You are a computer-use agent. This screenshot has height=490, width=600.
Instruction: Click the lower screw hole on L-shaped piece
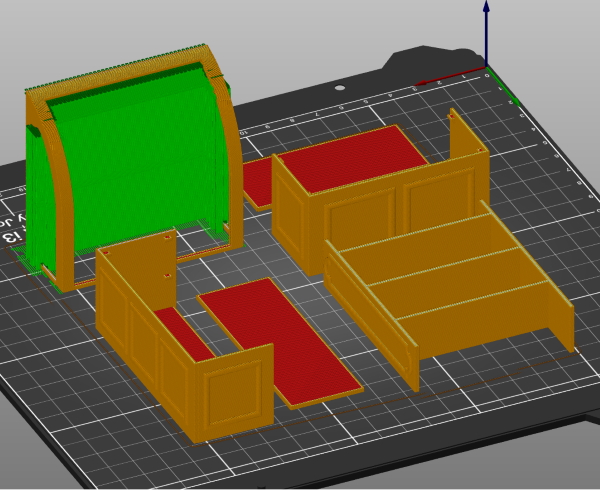click(166, 274)
